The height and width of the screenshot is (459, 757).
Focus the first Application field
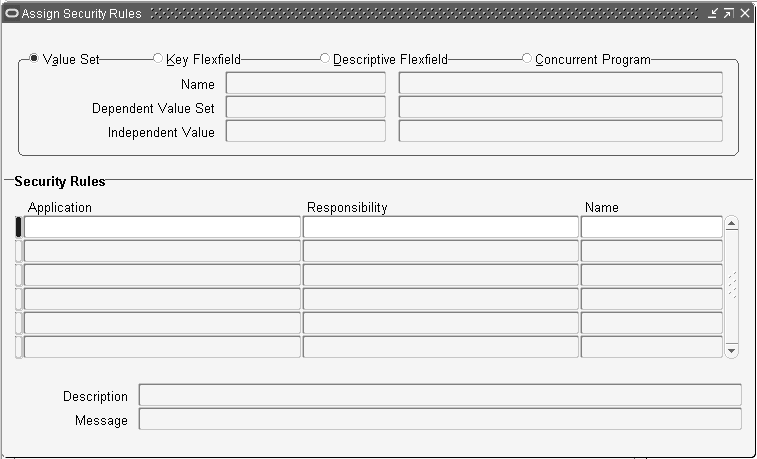click(162, 227)
